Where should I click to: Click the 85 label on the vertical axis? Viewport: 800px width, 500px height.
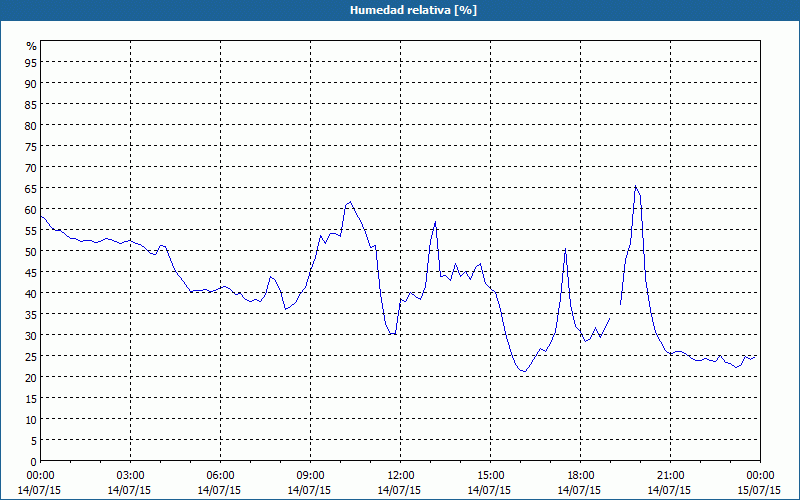(x=31, y=104)
